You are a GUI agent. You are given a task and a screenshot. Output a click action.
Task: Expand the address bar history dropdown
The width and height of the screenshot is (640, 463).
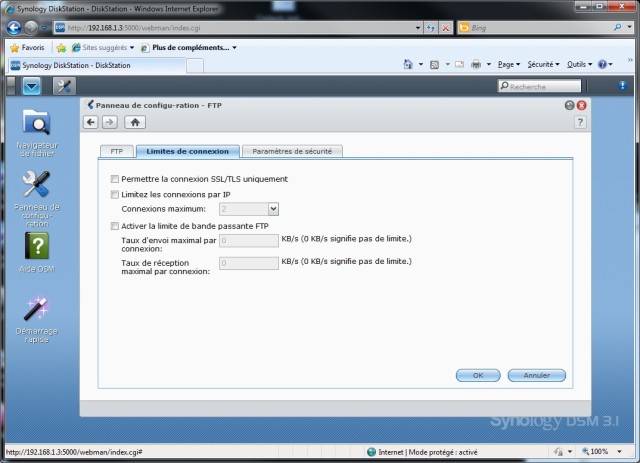[x=418, y=28]
